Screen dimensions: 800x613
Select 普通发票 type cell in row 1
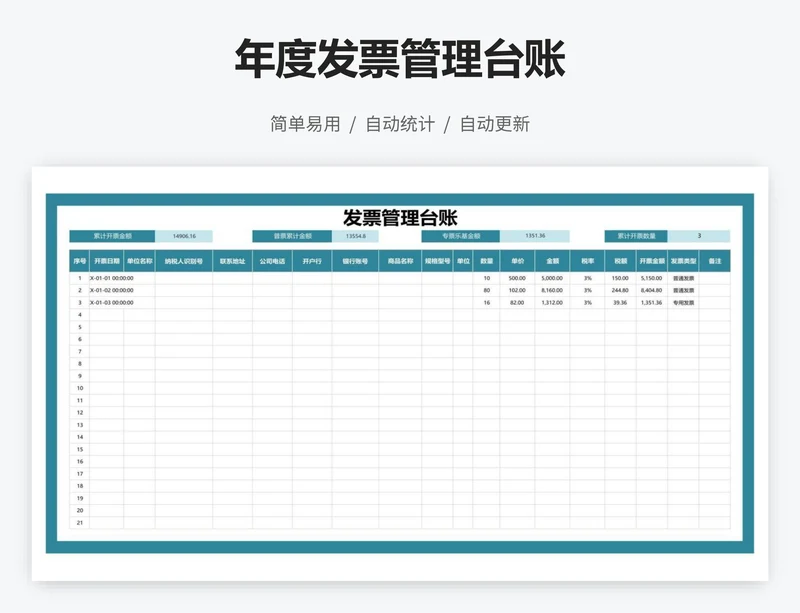click(x=683, y=278)
